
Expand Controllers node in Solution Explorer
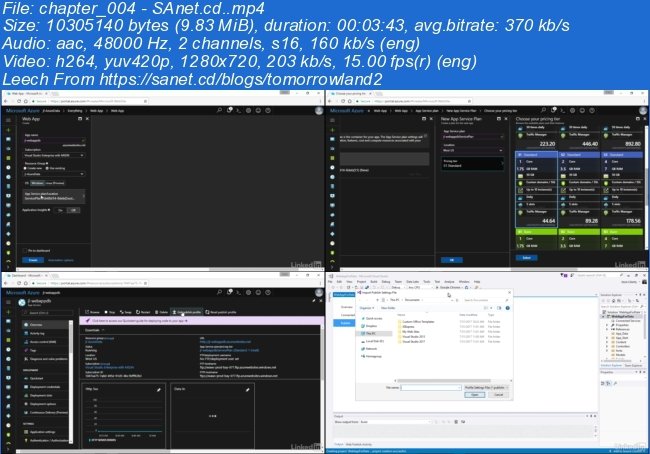607,346
